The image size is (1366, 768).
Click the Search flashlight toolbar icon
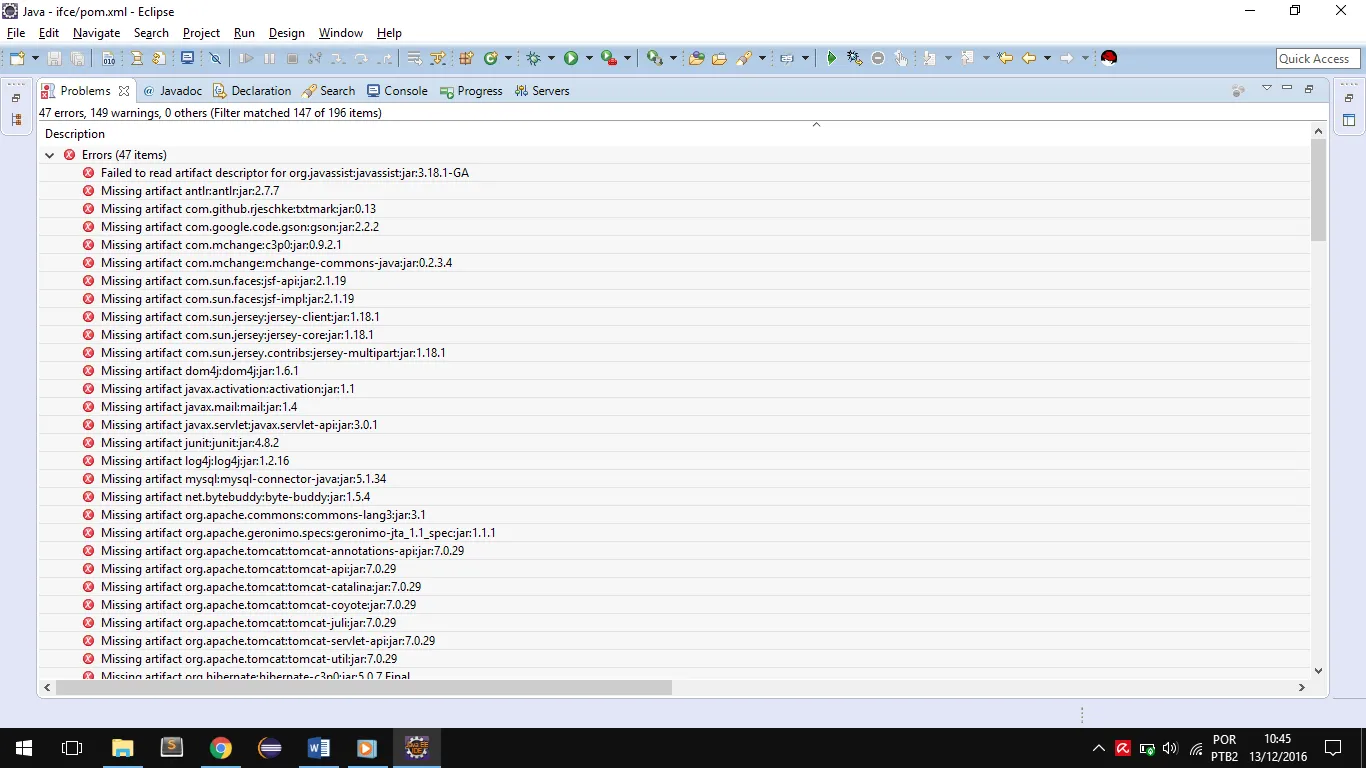[x=743, y=58]
